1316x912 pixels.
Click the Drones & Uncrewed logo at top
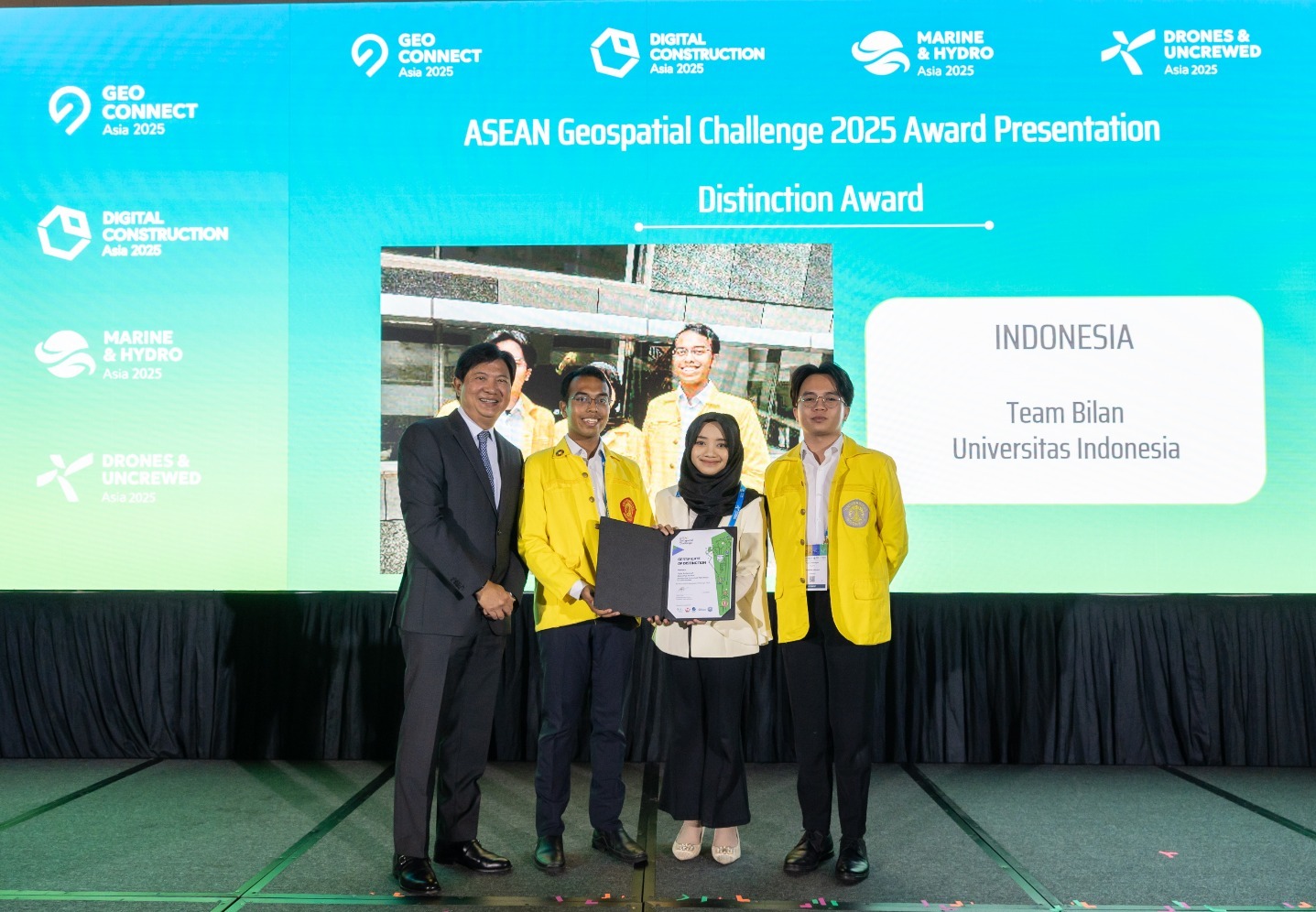click(1180, 52)
